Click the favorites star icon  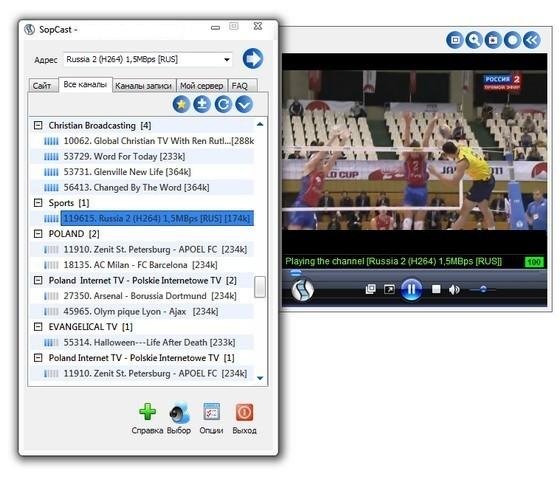[181, 105]
